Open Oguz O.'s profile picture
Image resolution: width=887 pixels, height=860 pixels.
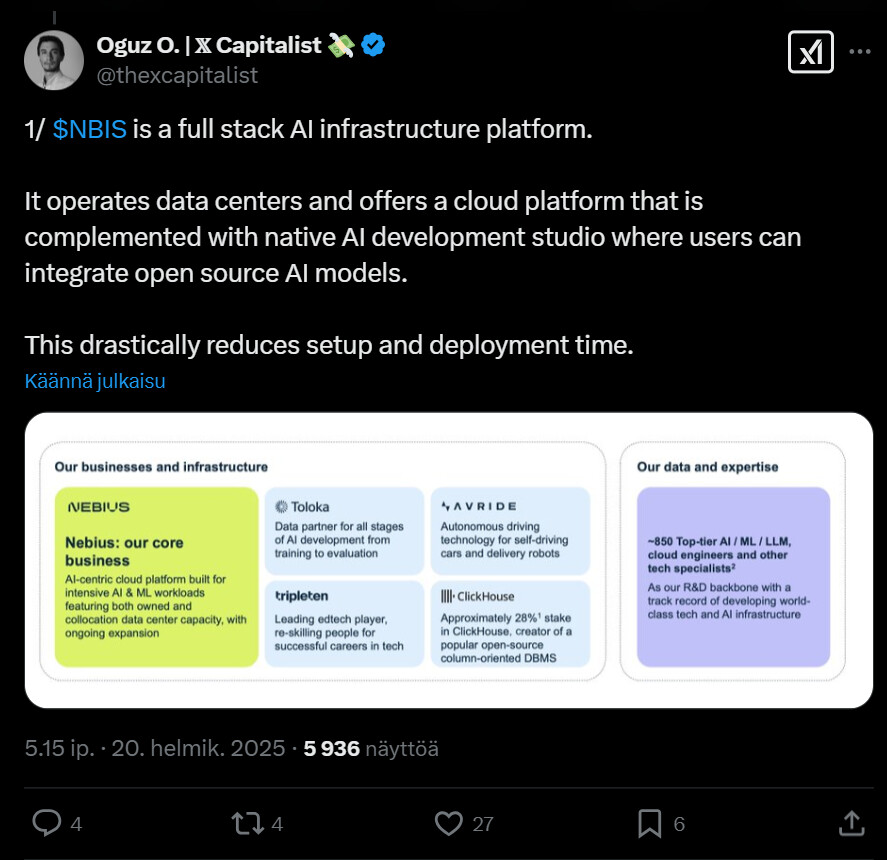pos(54,60)
